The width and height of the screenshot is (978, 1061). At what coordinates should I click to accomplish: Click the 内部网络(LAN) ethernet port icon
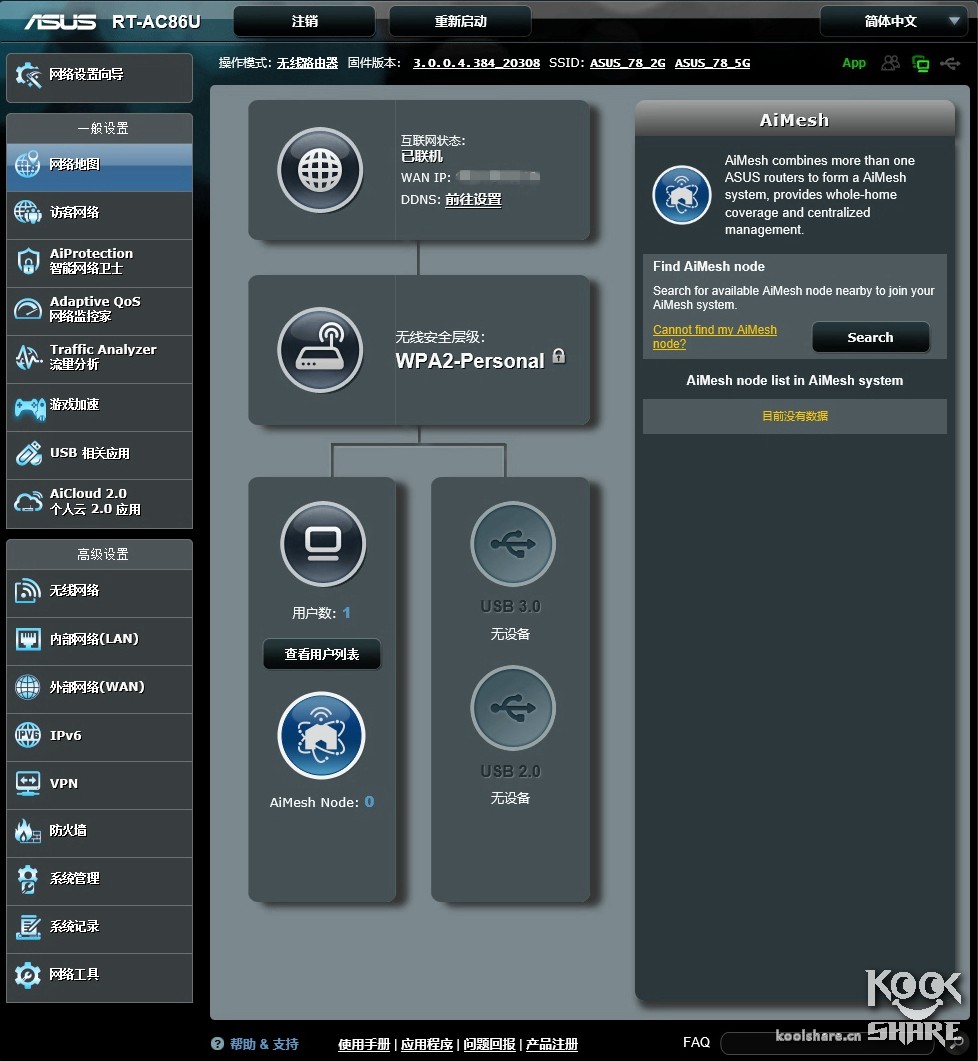click(28, 639)
